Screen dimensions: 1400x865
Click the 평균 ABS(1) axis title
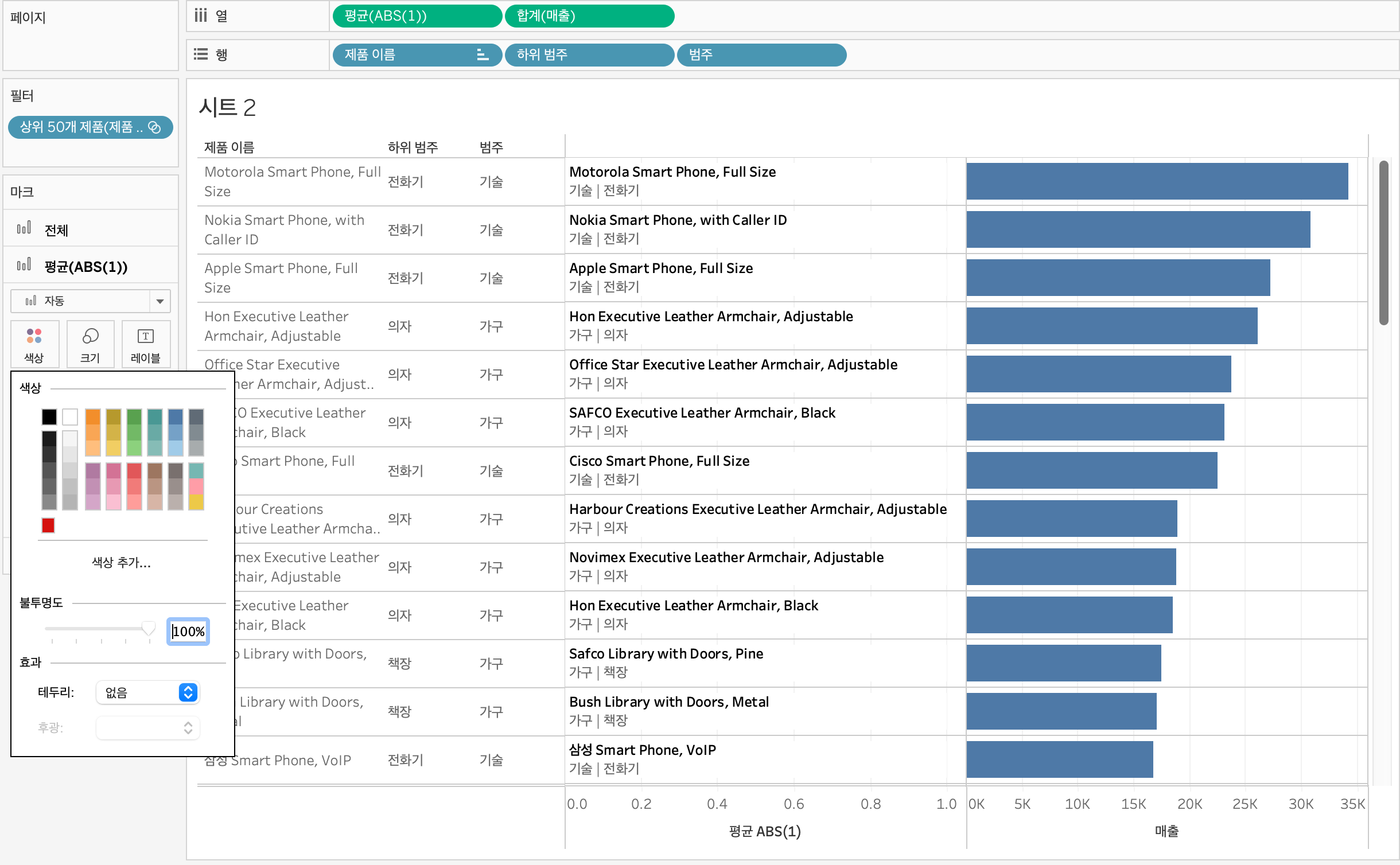coord(765,831)
